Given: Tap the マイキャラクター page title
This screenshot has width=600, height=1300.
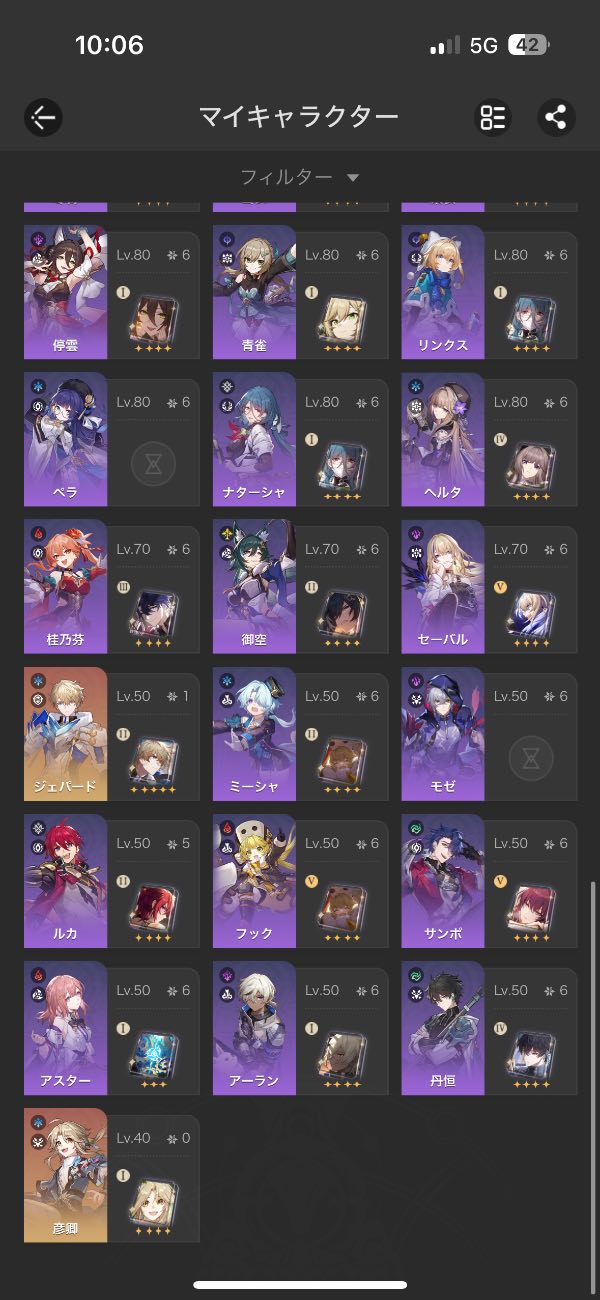Looking at the screenshot, I should (x=299, y=117).
